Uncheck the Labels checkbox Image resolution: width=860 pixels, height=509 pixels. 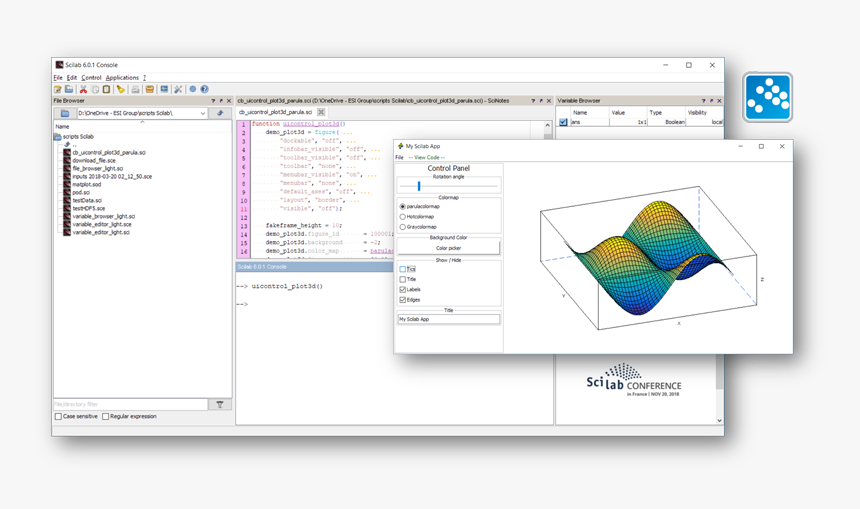point(403,290)
